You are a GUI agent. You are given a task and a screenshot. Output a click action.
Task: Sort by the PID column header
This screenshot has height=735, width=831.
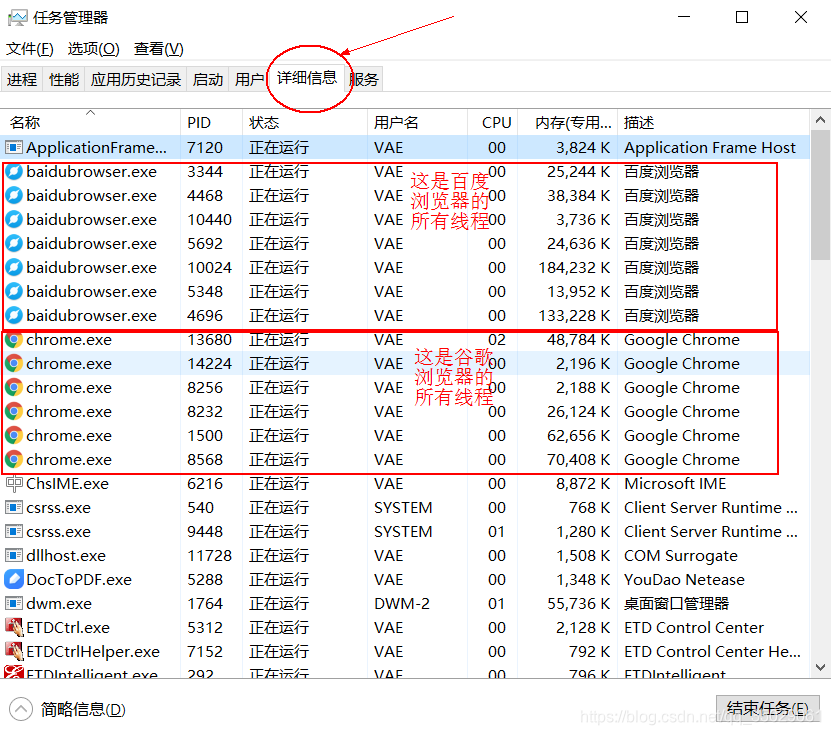click(x=211, y=122)
